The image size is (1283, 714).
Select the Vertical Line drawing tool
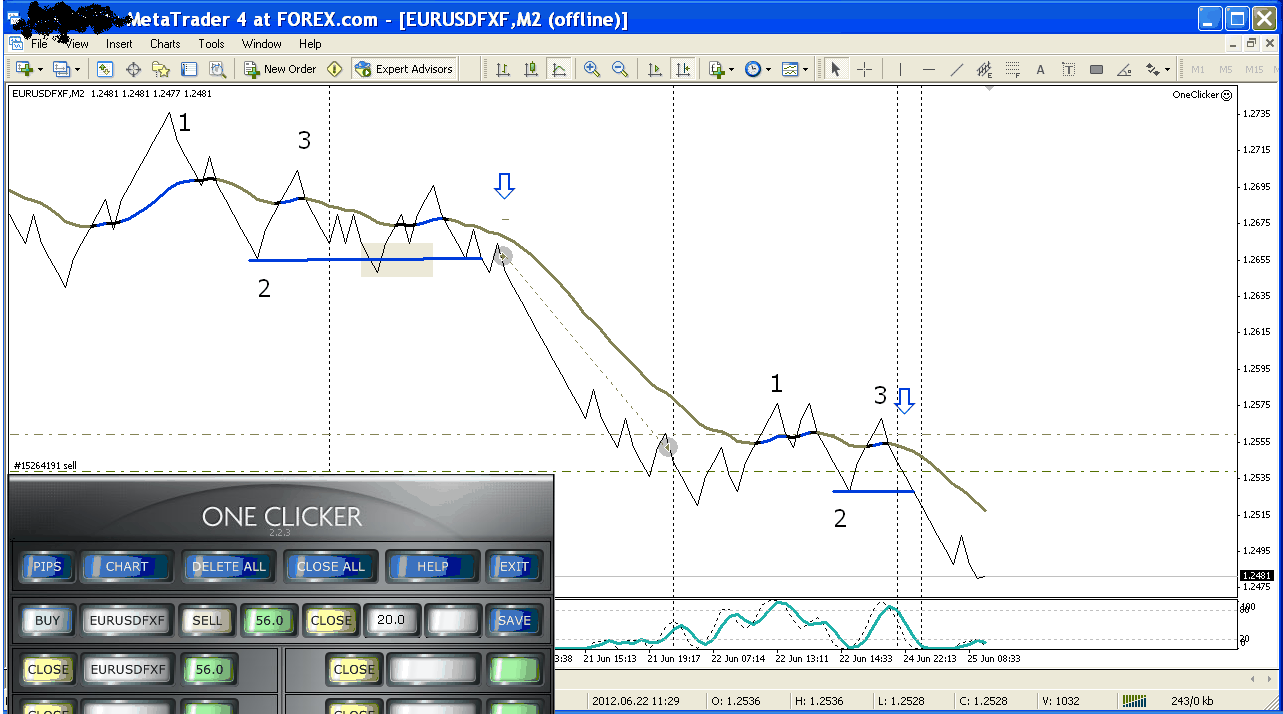(900, 69)
